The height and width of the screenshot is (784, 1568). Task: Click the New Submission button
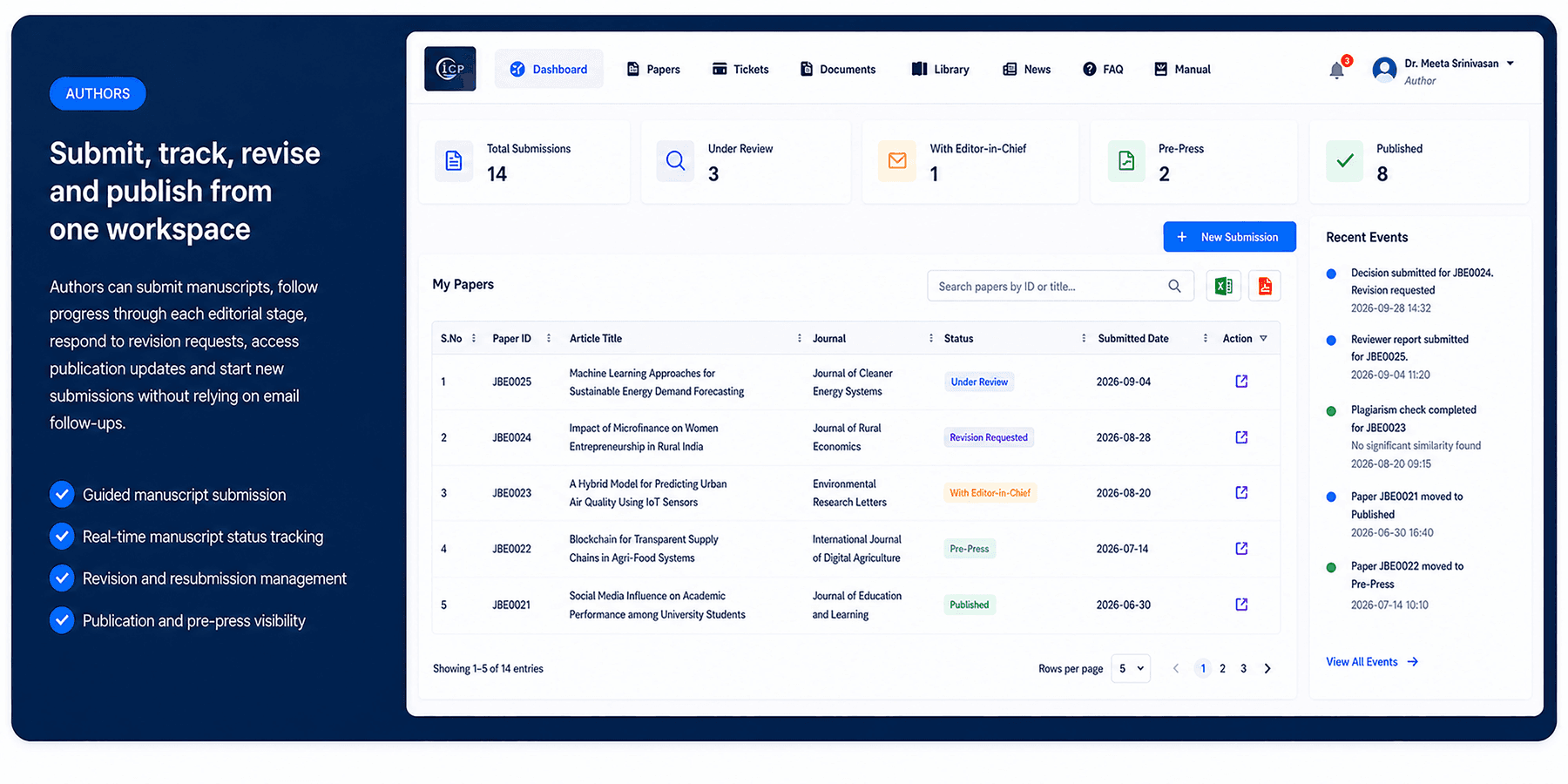click(1229, 237)
